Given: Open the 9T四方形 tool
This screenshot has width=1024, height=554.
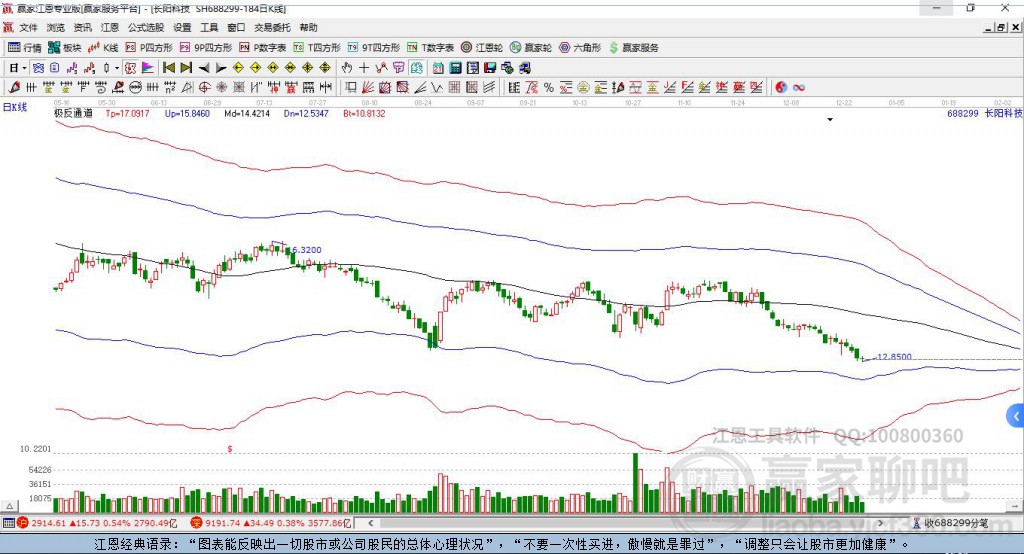Looking at the screenshot, I should pyautogui.click(x=374, y=48).
